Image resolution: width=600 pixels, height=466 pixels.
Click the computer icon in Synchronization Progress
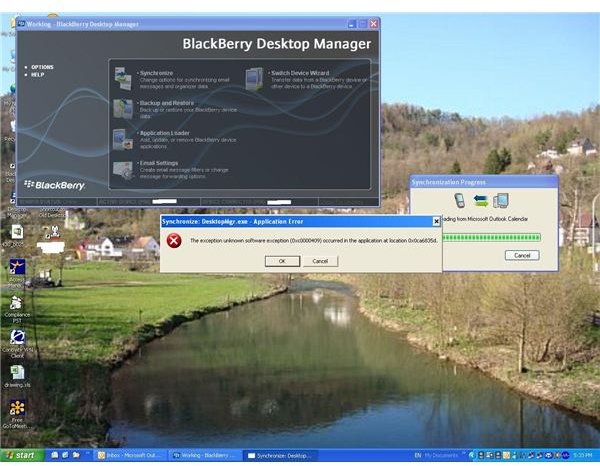coord(501,200)
